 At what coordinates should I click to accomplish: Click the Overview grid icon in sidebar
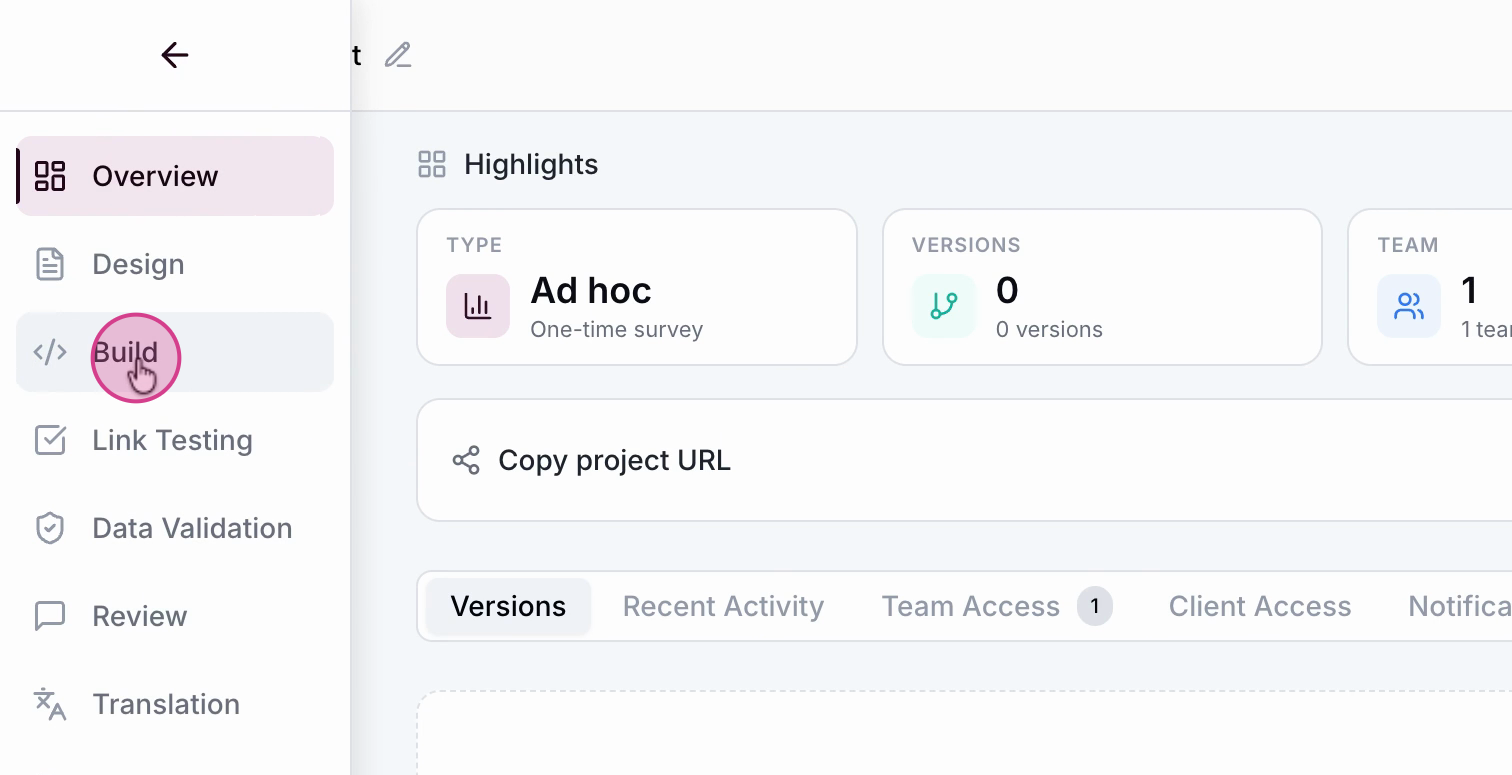(x=50, y=176)
